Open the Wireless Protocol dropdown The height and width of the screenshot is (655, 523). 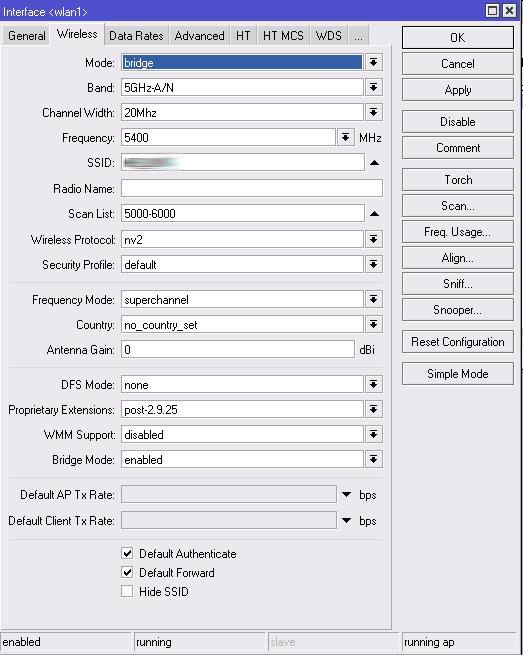click(373, 239)
